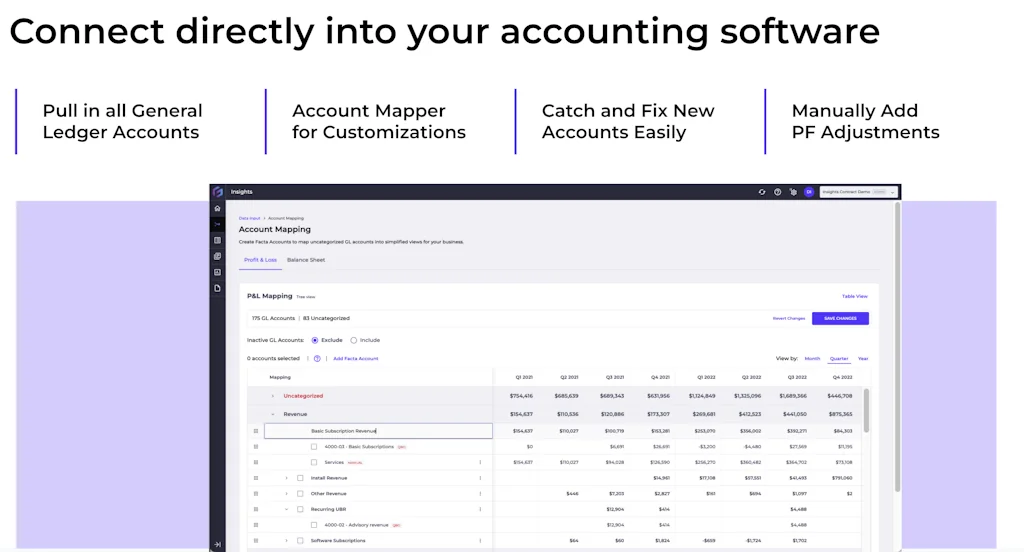Click the Uncategorized Q1 2021 value $754,416
This screenshot has width=1024, height=552.
(x=521, y=396)
